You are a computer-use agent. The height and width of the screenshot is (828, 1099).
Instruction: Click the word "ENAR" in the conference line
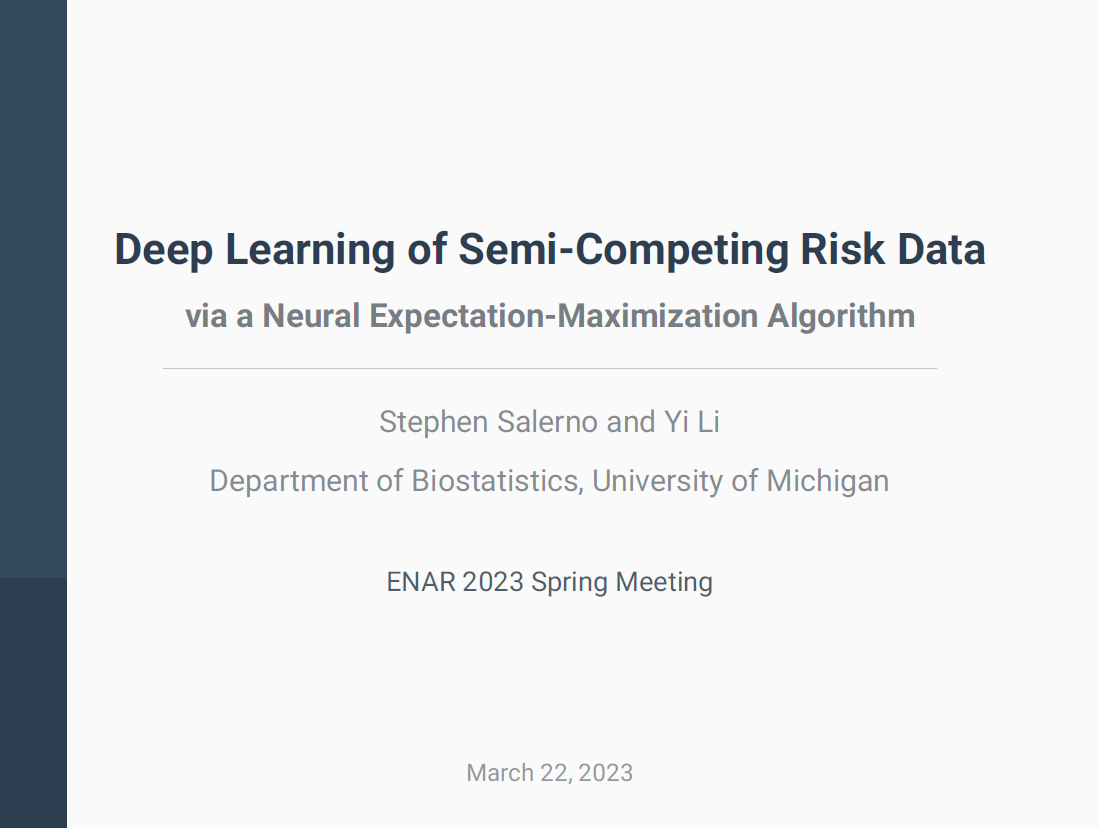click(421, 582)
